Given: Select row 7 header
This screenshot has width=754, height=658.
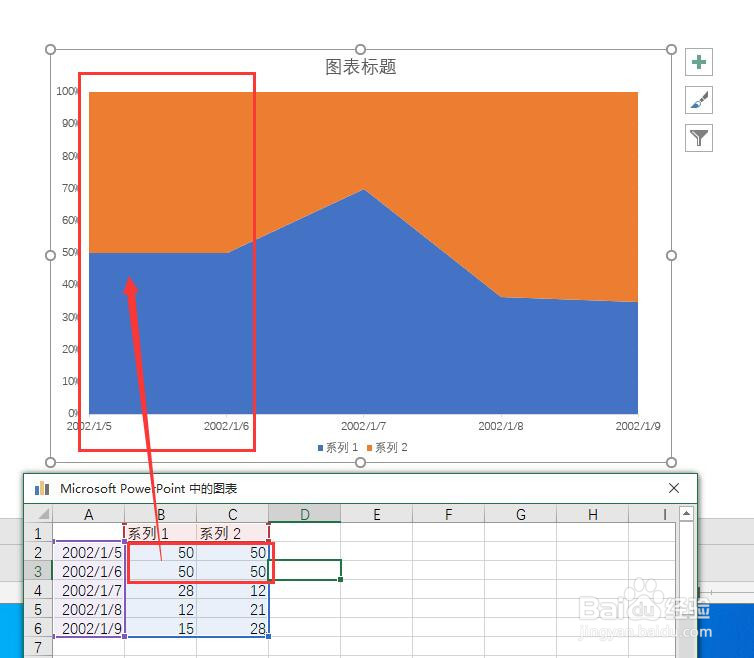Looking at the screenshot, I should pos(38,647).
